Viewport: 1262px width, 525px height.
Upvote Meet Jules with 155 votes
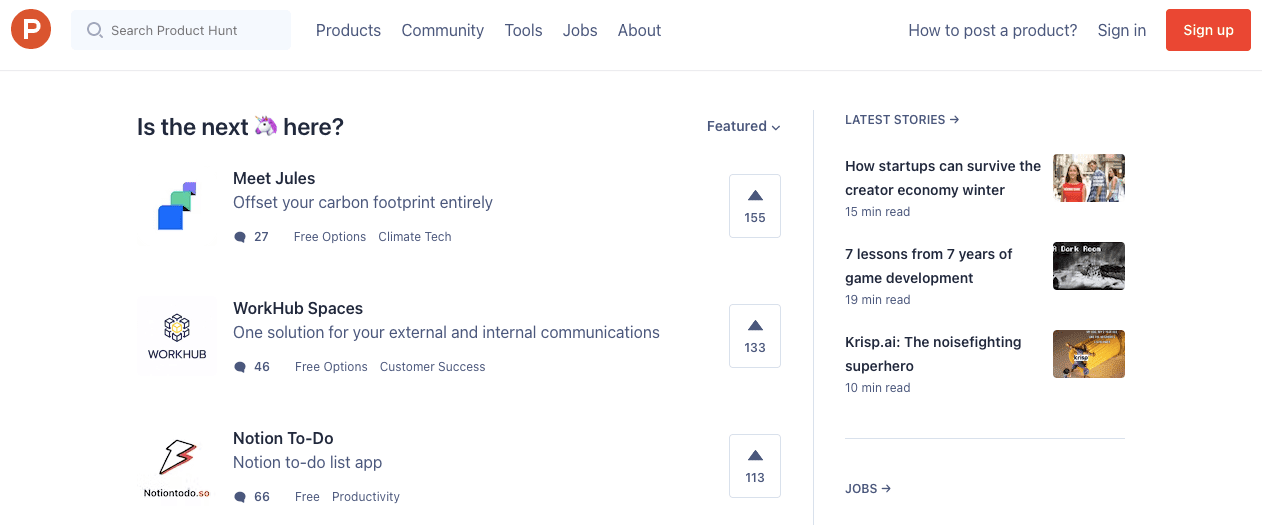tap(755, 206)
